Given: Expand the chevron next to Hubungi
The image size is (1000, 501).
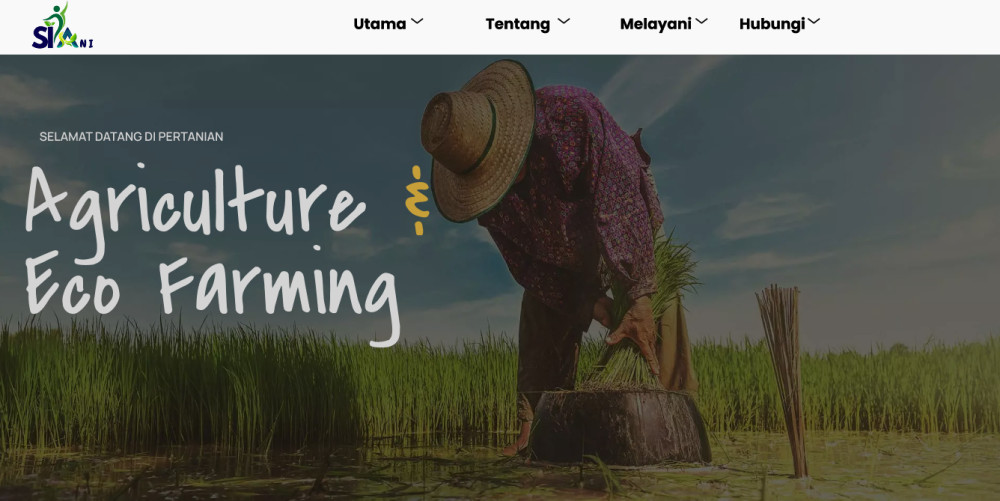Looking at the screenshot, I should (814, 21).
